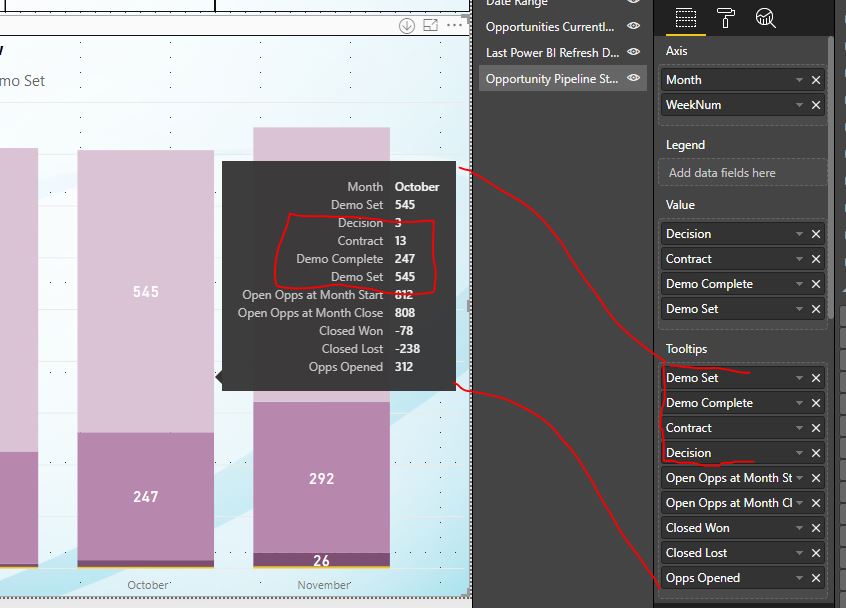Click October bar segment labeled 247
The width and height of the screenshot is (846, 608).
pyautogui.click(x=146, y=496)
